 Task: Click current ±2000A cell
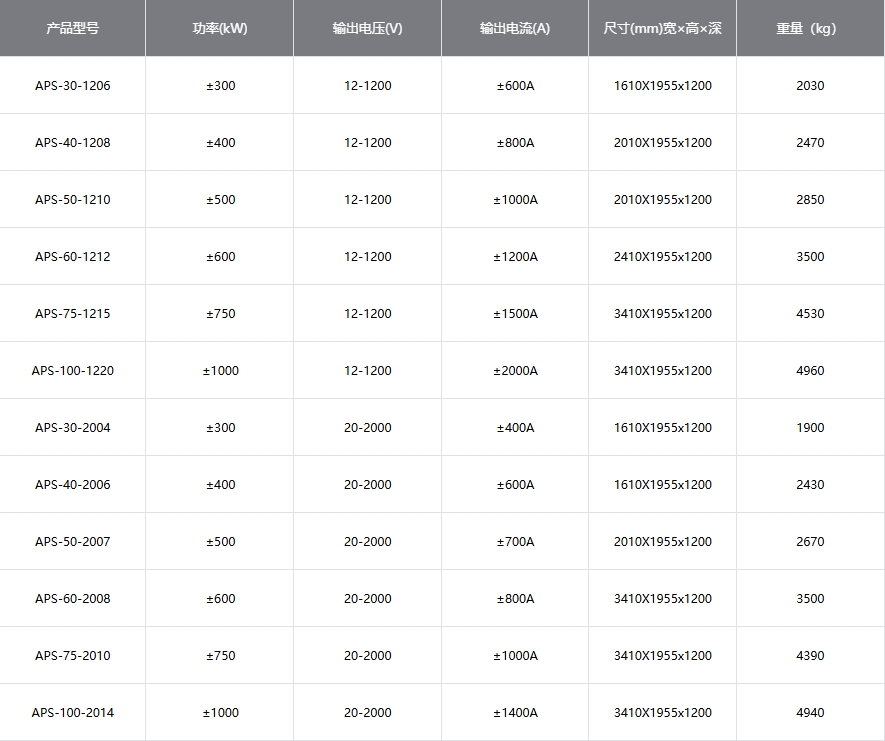click(515, 371)
